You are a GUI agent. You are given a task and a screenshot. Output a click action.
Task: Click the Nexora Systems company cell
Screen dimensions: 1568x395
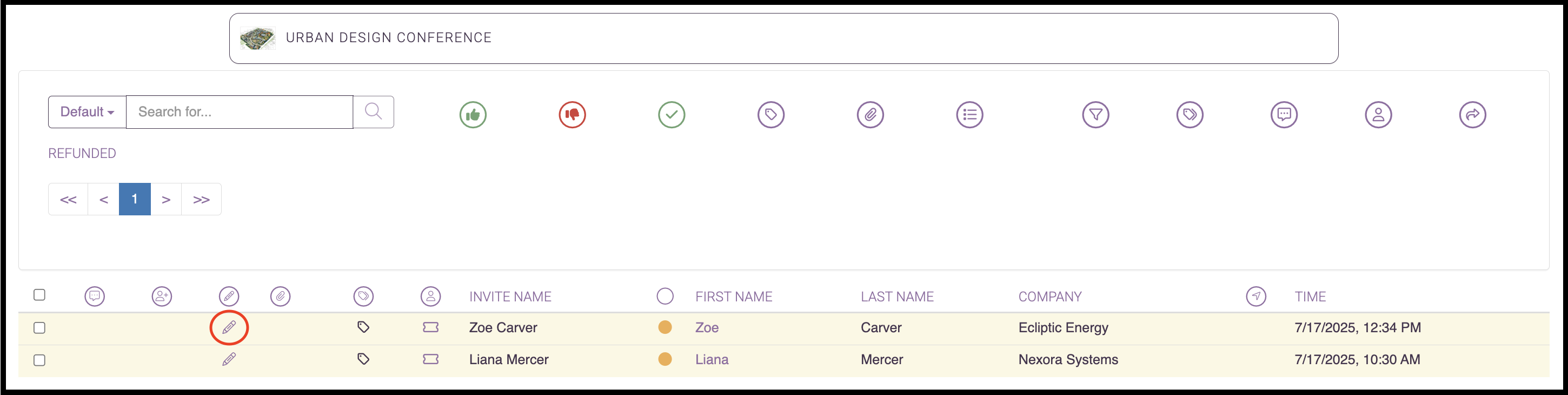1068,360
